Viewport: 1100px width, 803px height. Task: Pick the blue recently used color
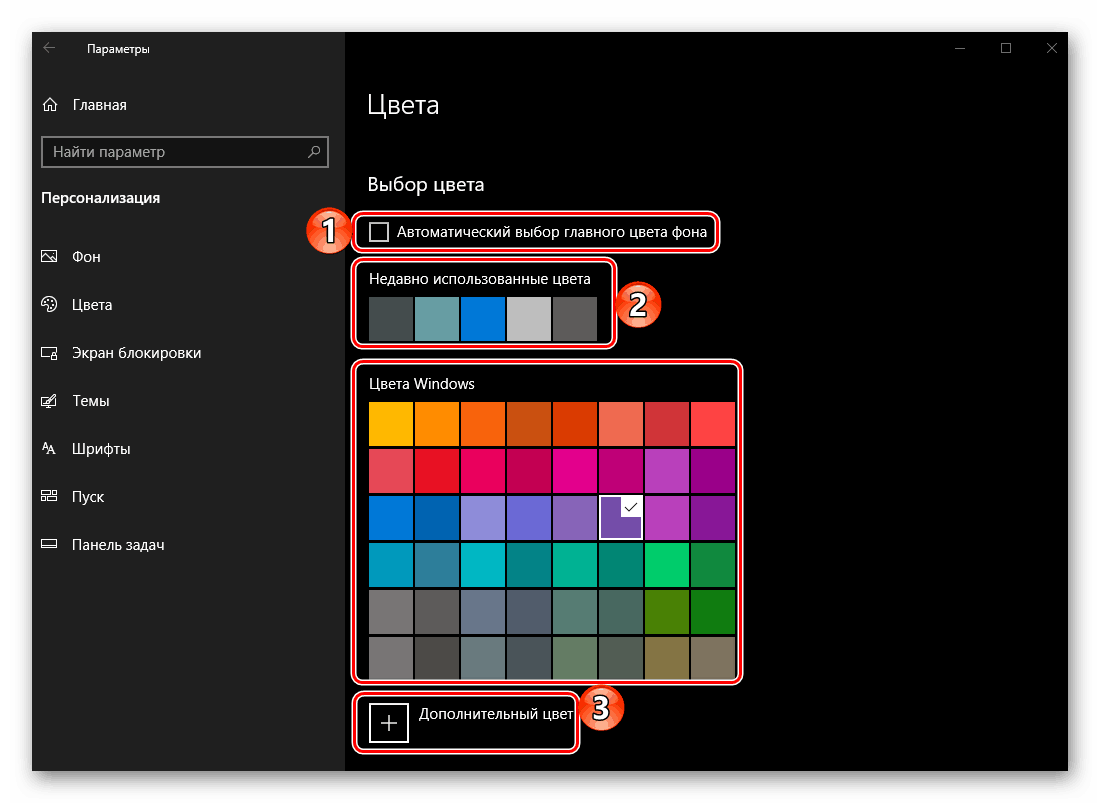click(483, 319)
